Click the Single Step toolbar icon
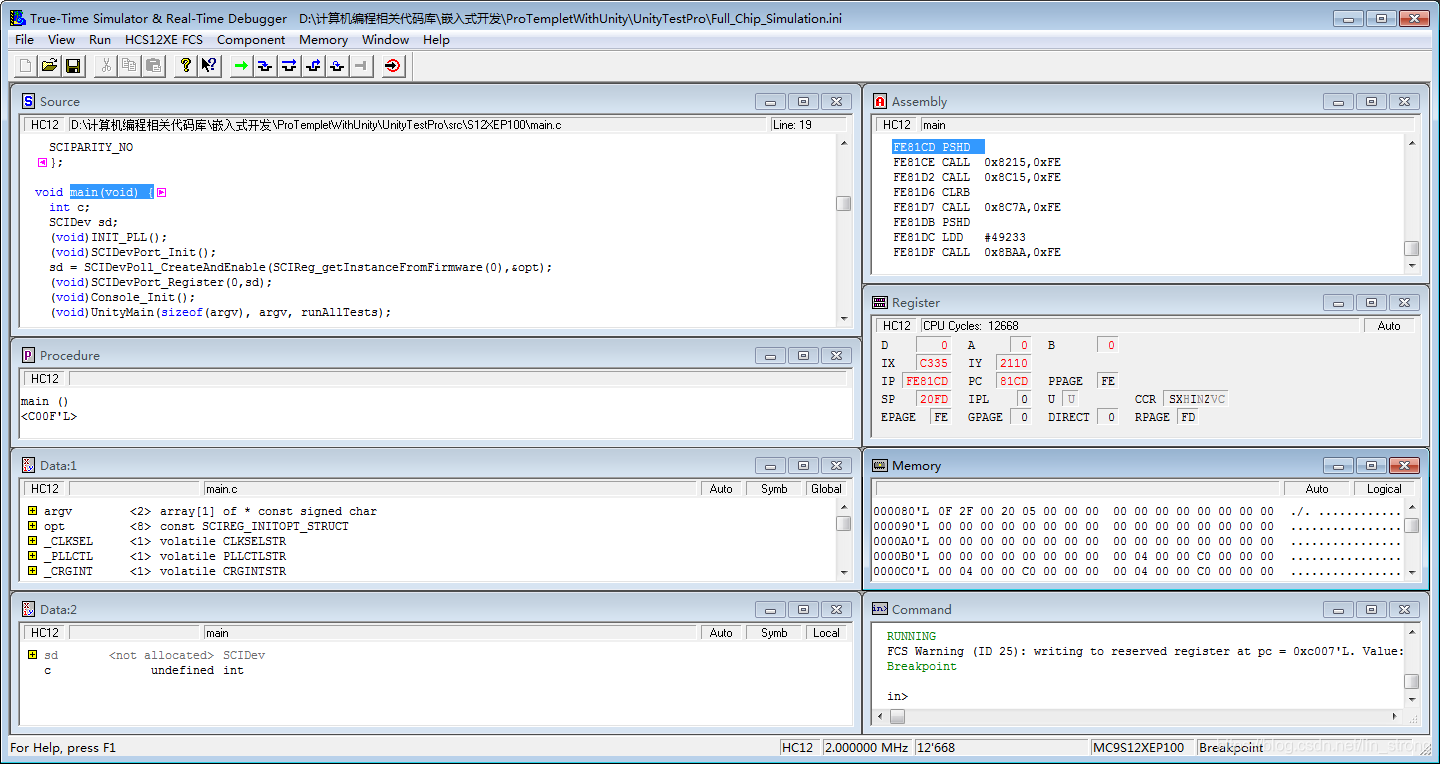1440x764 pixels. point(265,66)
